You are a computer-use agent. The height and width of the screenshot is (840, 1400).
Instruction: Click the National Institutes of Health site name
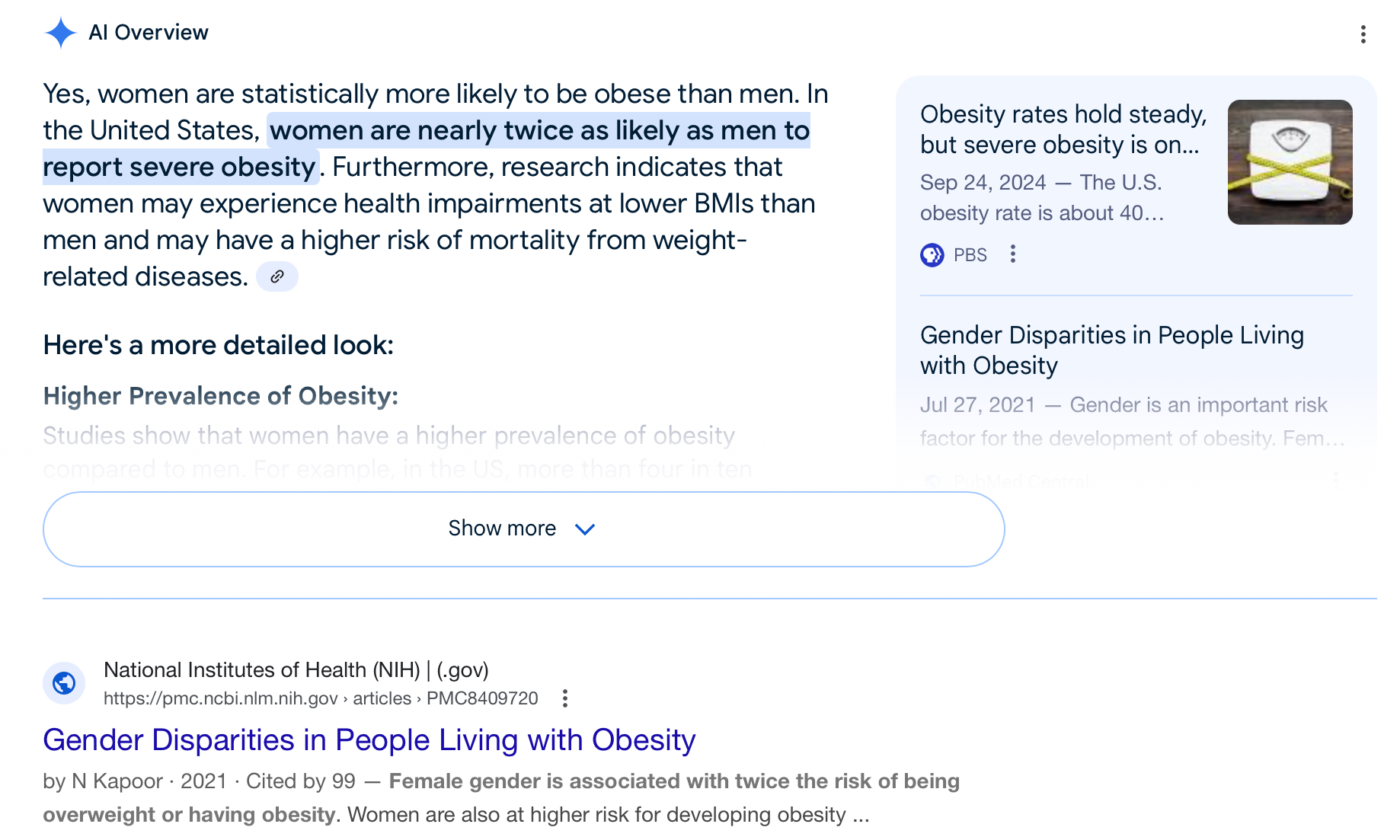(261, 669)
